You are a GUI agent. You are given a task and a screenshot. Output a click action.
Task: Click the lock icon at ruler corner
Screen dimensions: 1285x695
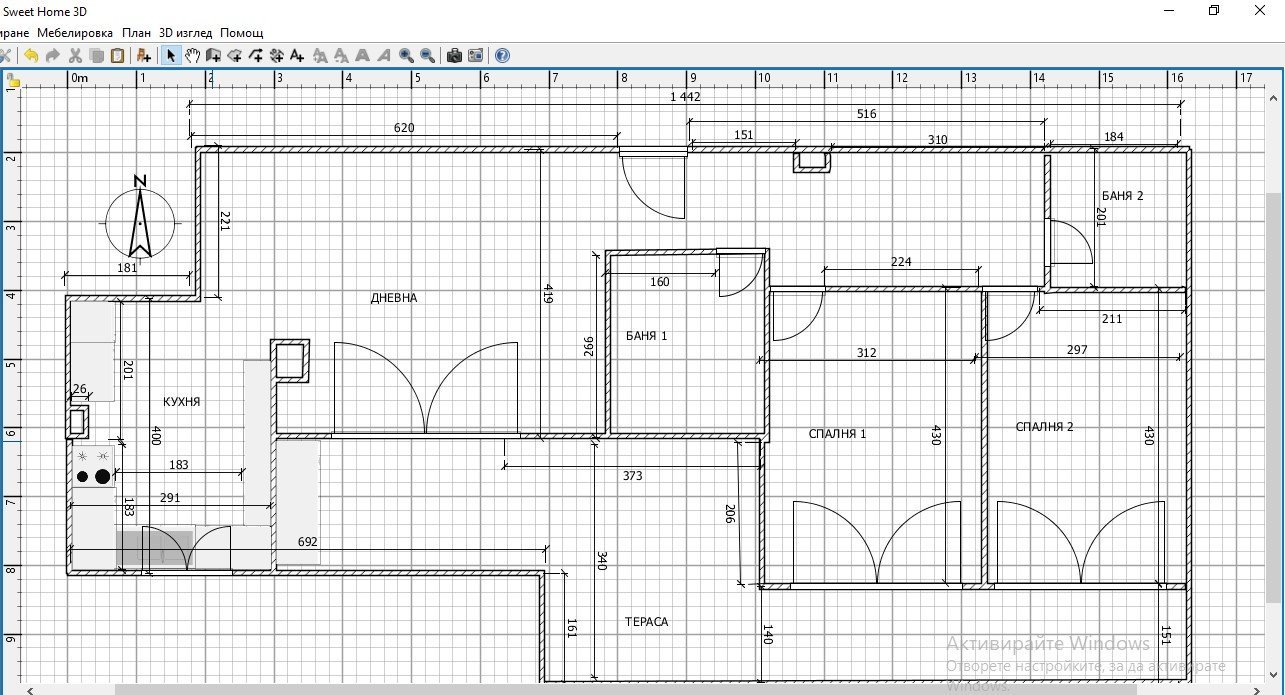(12, 78)
